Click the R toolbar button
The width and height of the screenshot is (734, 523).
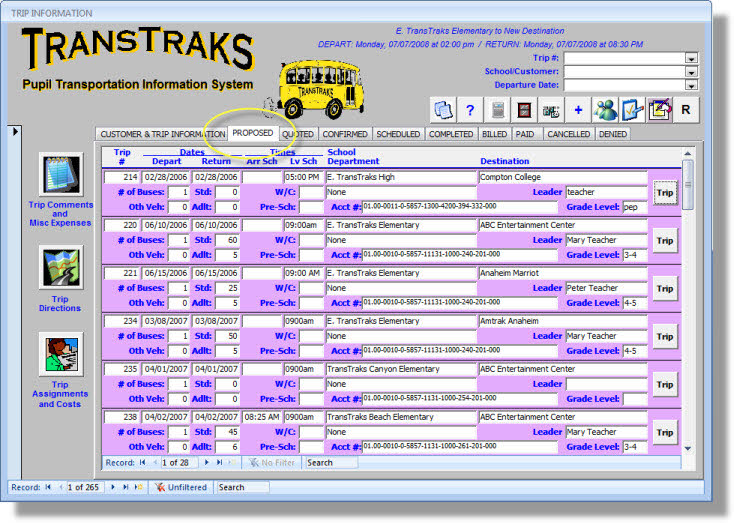(686, 109)
